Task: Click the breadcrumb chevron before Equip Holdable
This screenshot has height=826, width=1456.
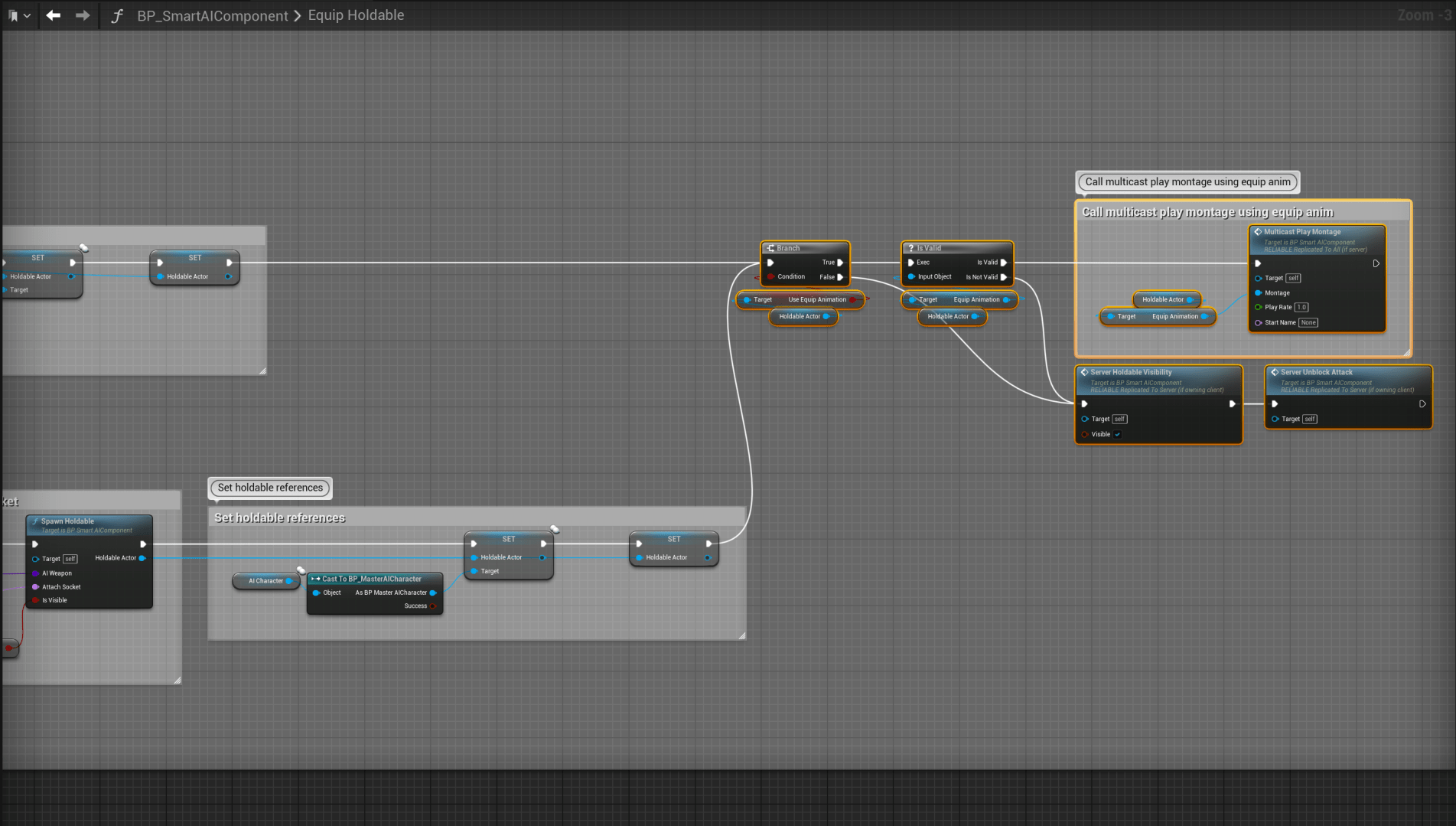Action: click(x=298, y=15)
